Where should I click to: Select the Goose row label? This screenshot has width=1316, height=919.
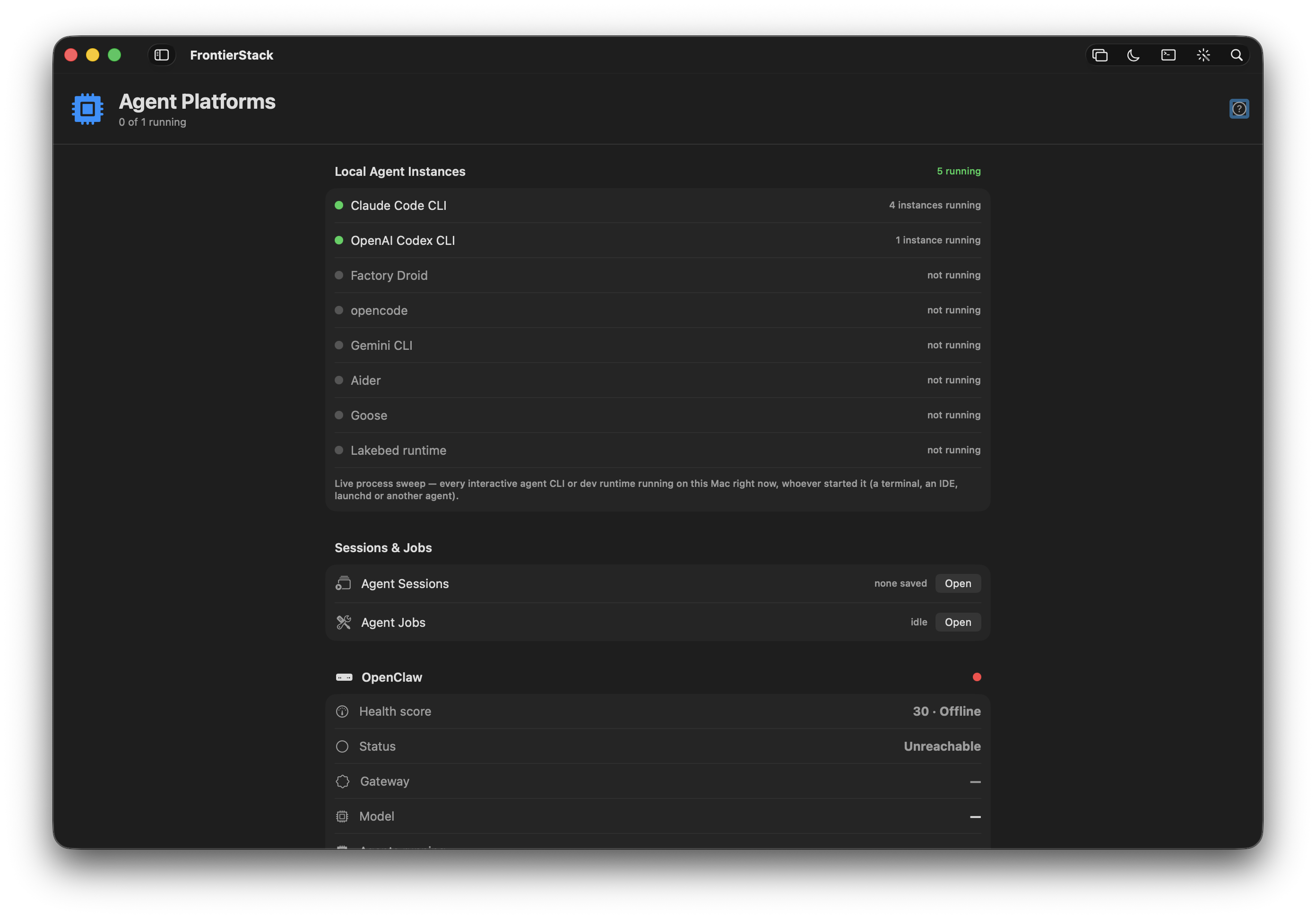click(x=369, y=415)
